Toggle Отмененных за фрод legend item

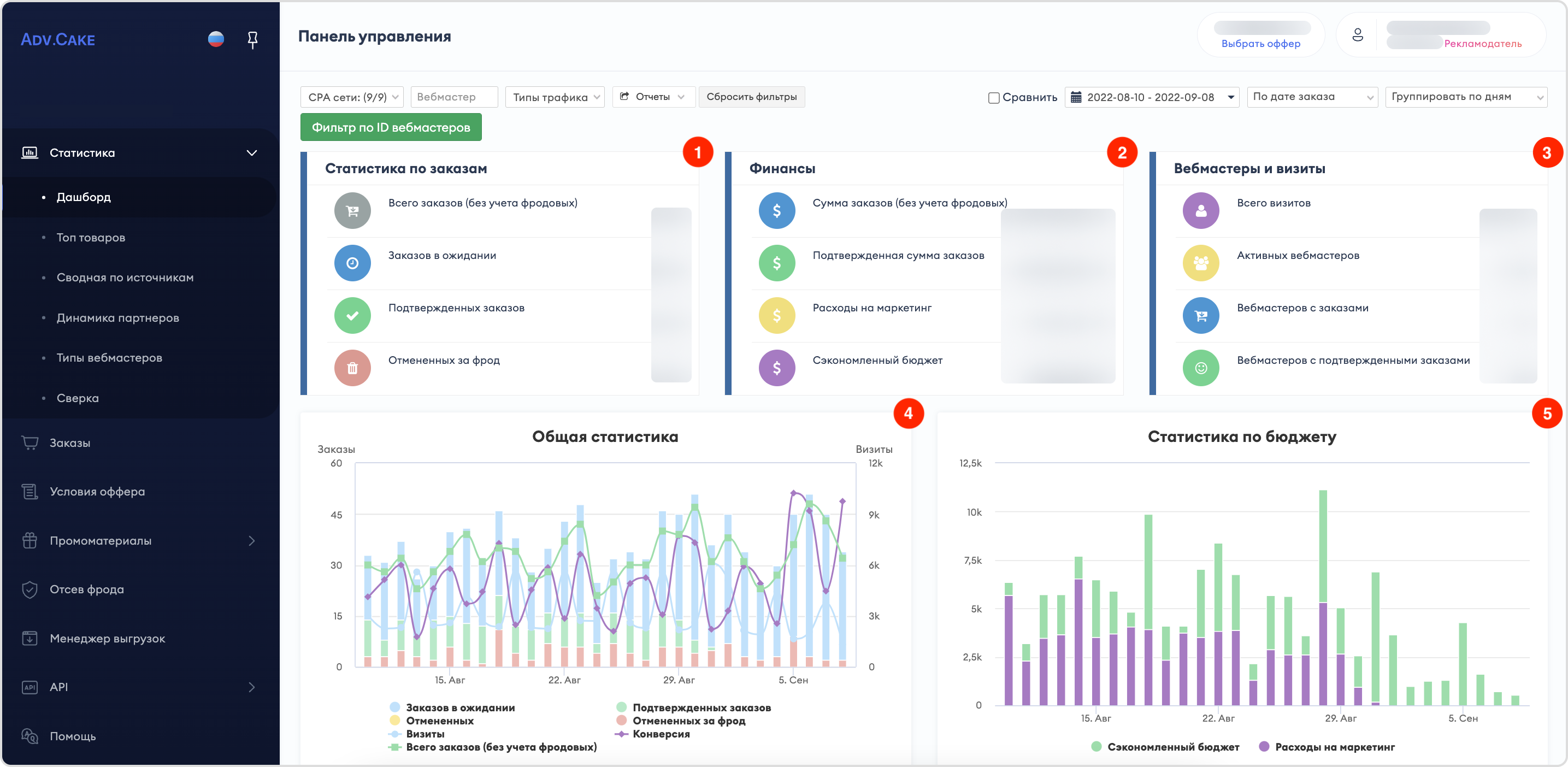(681, 721)
